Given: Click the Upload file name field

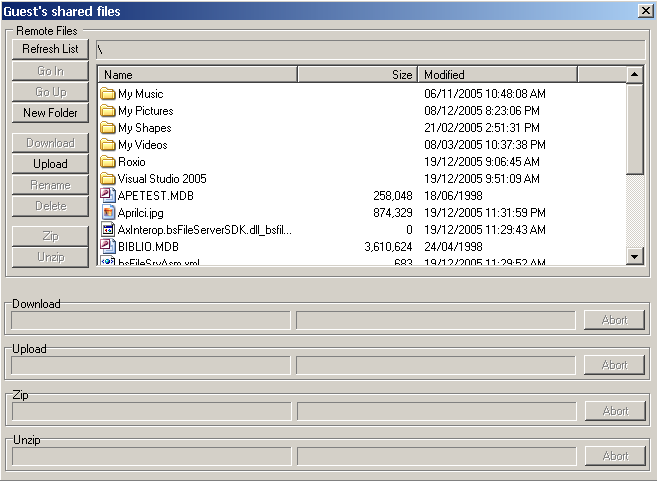Looking at the screenshot, I should (150, 365).
